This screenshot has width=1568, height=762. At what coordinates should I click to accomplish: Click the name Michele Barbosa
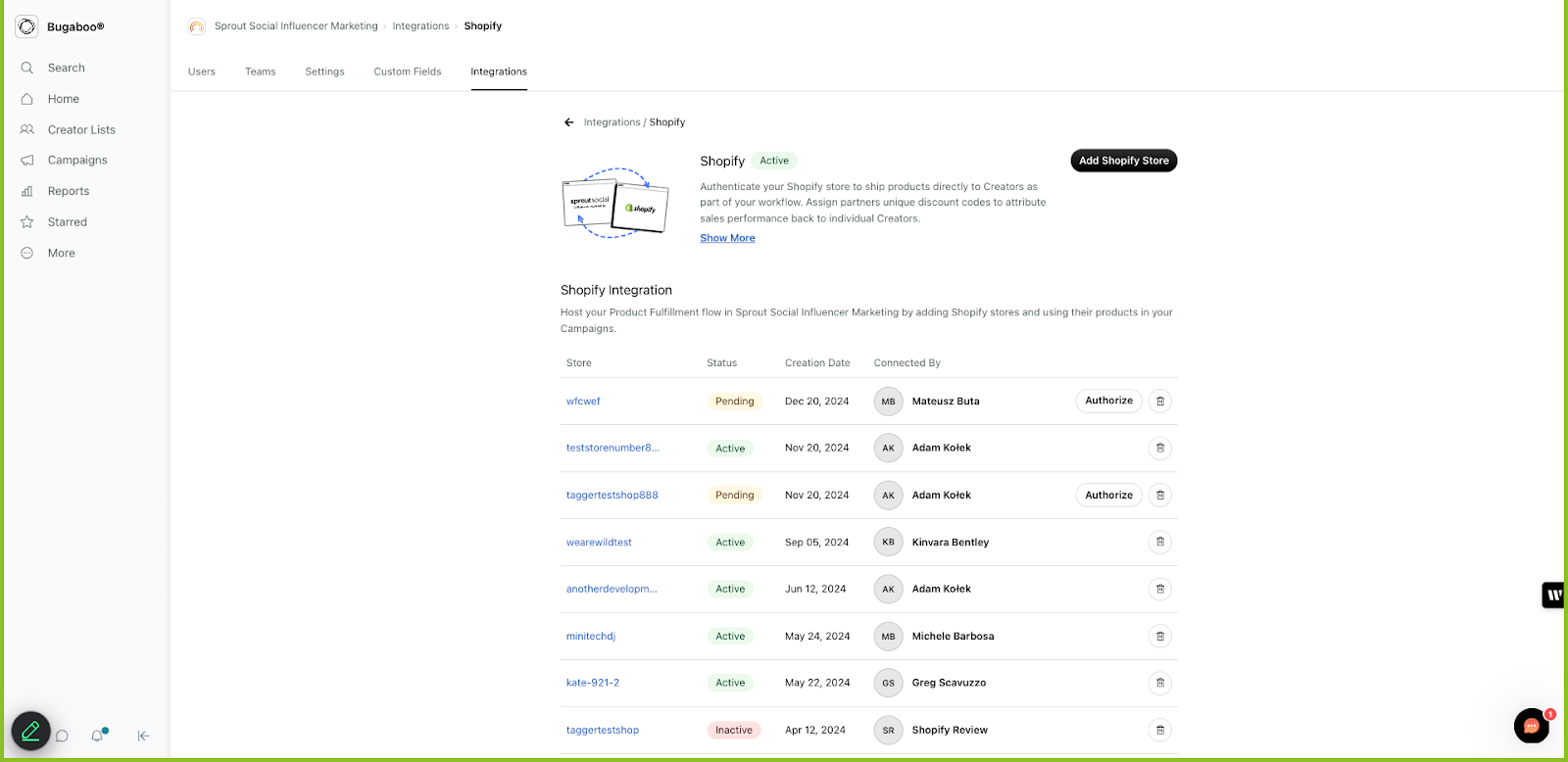[953, 637]
